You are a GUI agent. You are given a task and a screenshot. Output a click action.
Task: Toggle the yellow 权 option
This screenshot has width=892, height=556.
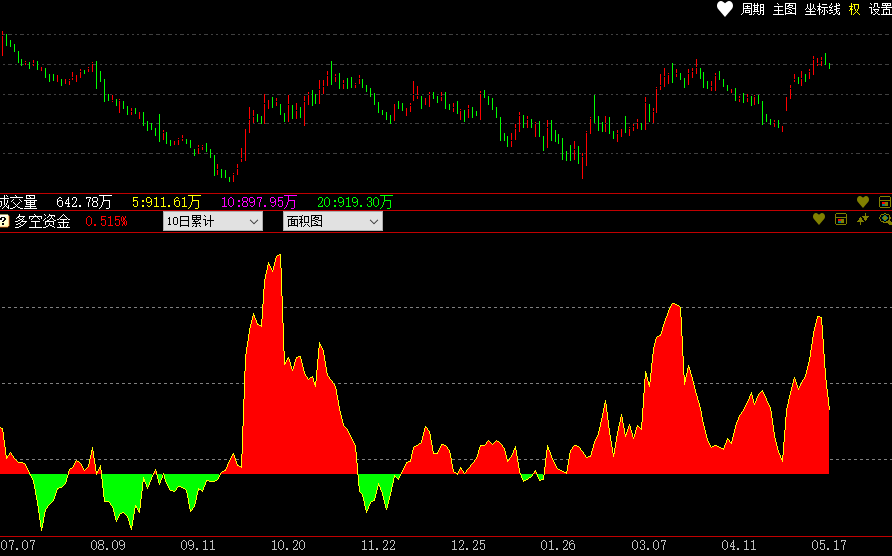pyautogui.click(x=854, y=9)
